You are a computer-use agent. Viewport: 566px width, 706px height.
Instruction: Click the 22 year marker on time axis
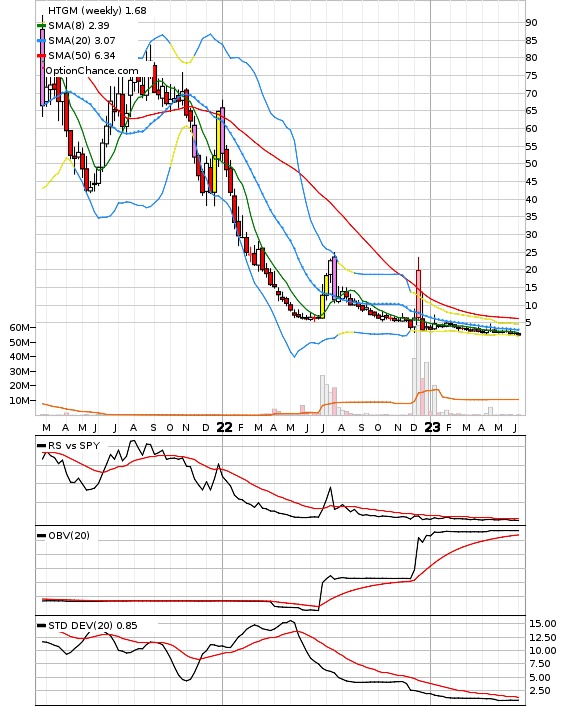point(224,427)
